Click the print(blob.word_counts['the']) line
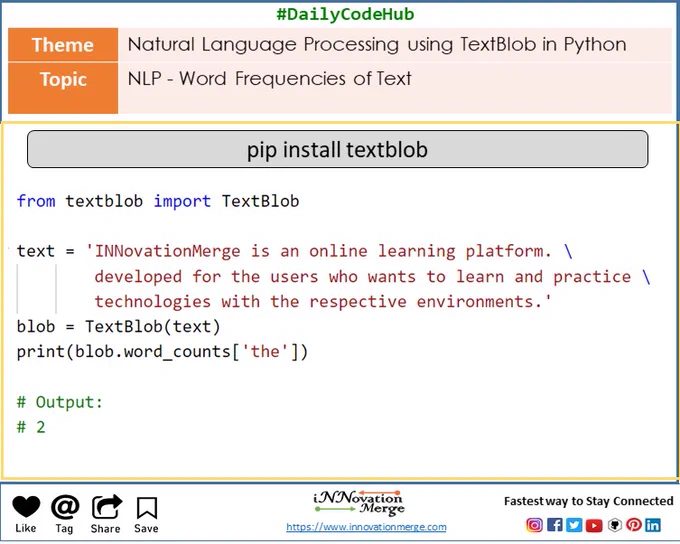 162,352
